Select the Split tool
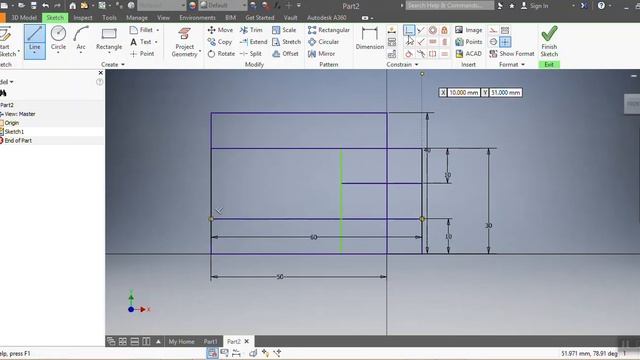Screen dimensions: 640x360 coord(251,53)
